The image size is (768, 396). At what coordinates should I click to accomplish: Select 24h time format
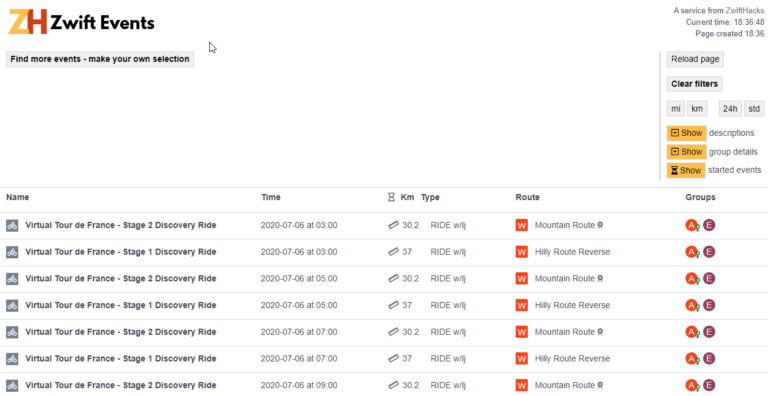point(730,109)
